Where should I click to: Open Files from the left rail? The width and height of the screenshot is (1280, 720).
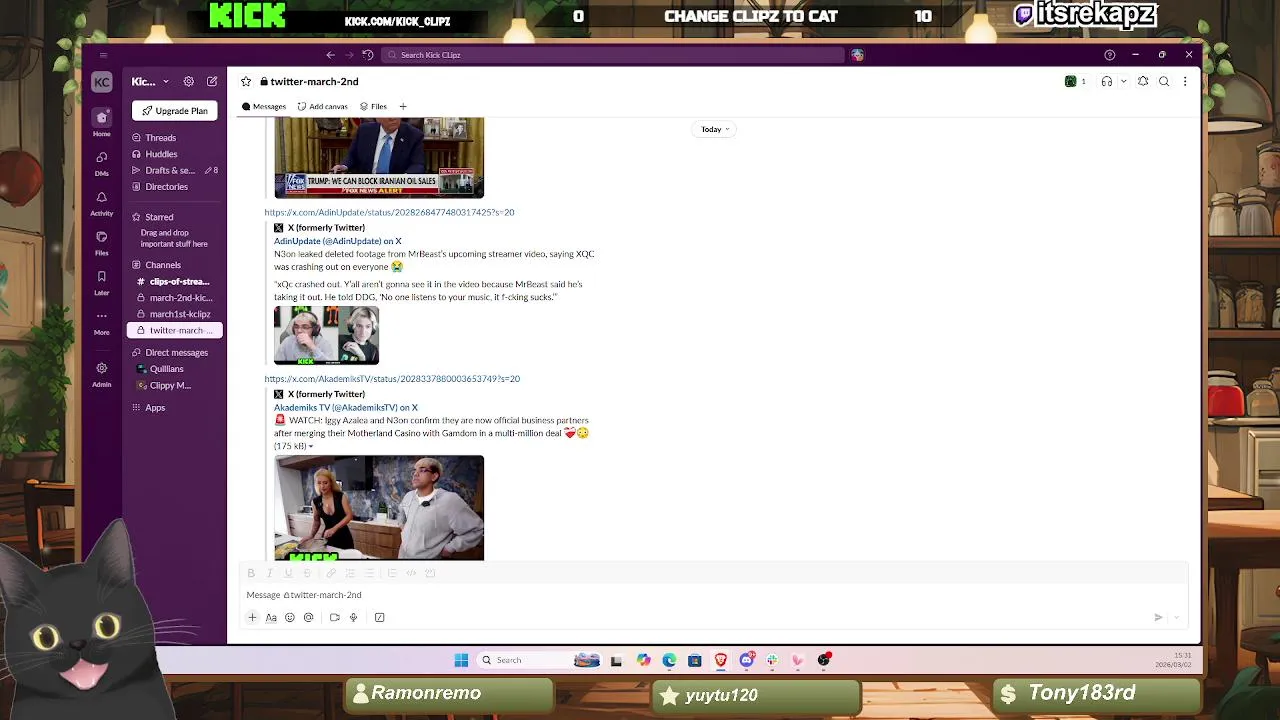[101, 242]
